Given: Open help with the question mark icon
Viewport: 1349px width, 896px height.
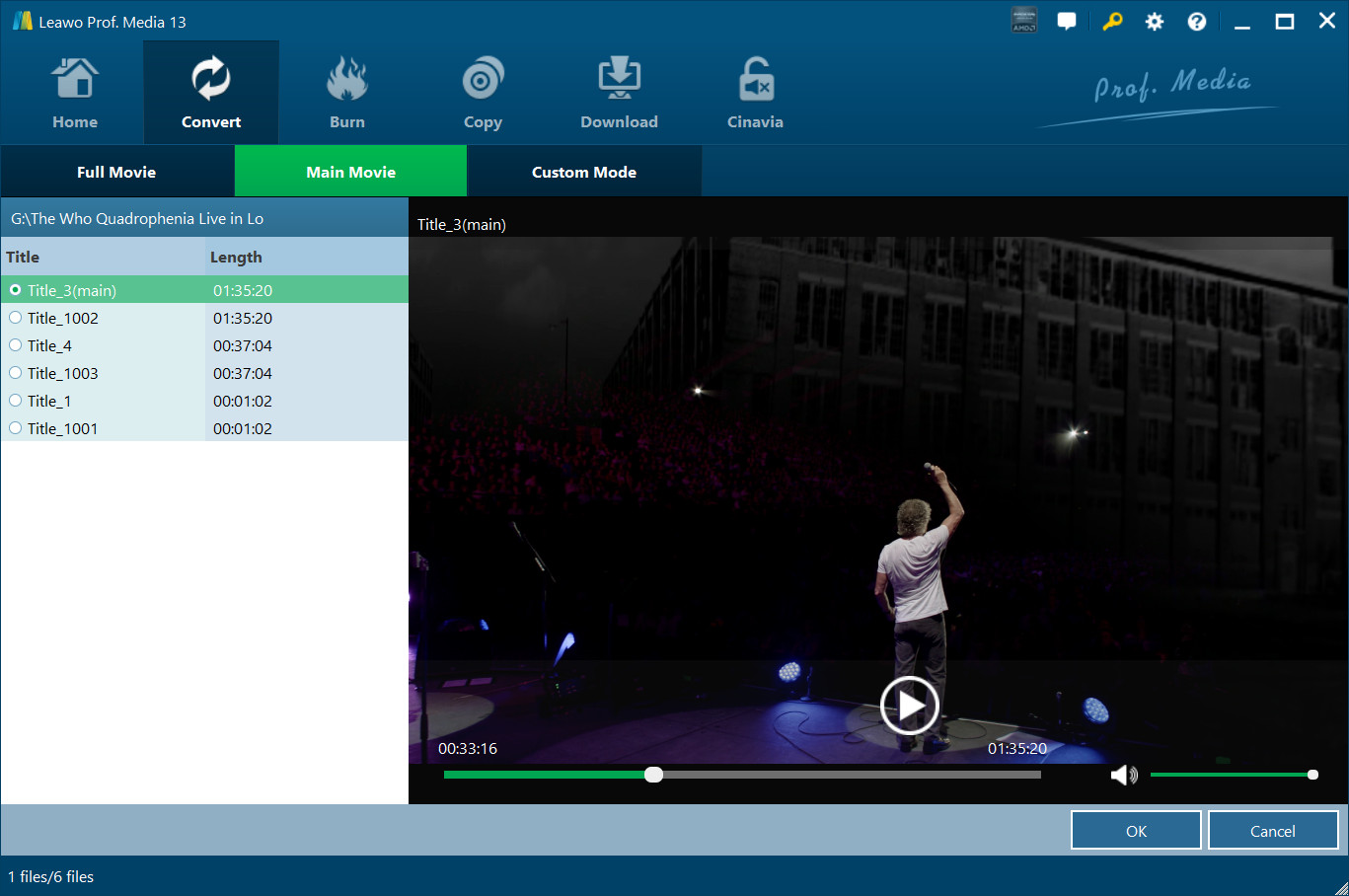Looking at the screenshot, I should coord(1197,21).
